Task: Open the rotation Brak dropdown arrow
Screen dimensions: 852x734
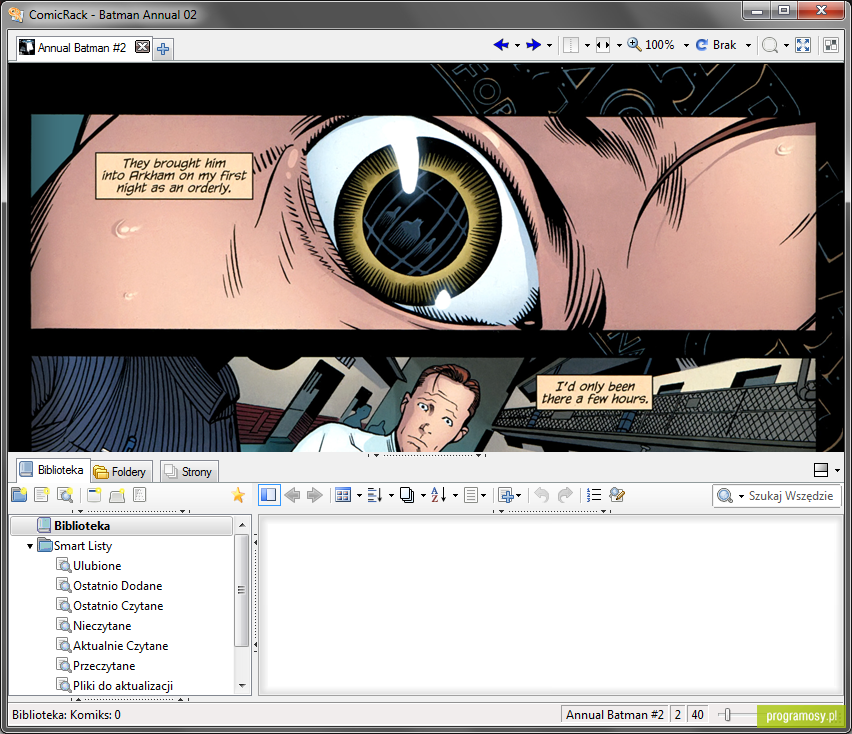Action: (x=748, y=45)
